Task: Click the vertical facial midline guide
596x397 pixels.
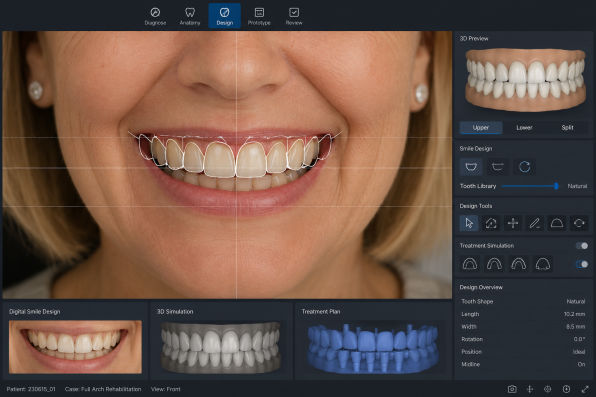Action: pos(236,165)
